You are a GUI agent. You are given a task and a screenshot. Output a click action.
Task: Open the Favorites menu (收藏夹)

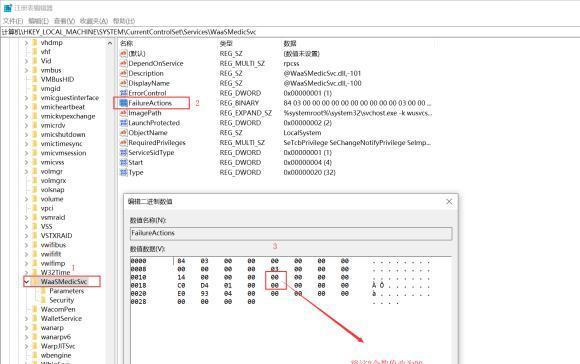tap(94, 21)
